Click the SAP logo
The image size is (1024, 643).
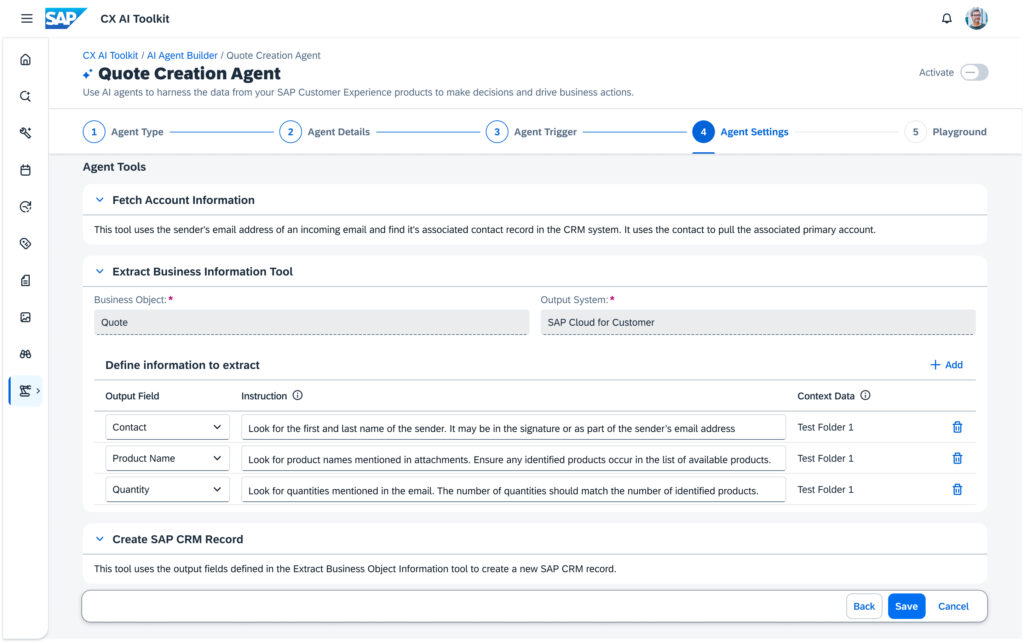(65, 18)
